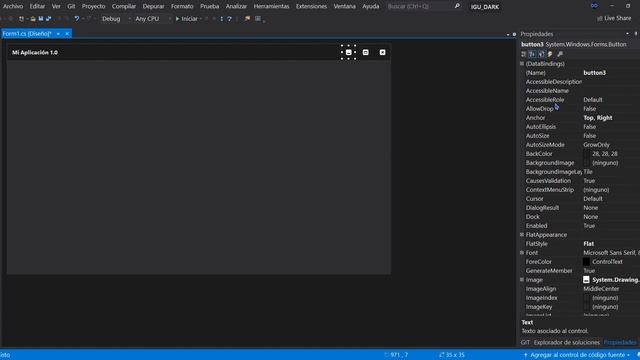Select the Dock property value None
This screenshot has width=640, height=360.
(x=591, y=217)
